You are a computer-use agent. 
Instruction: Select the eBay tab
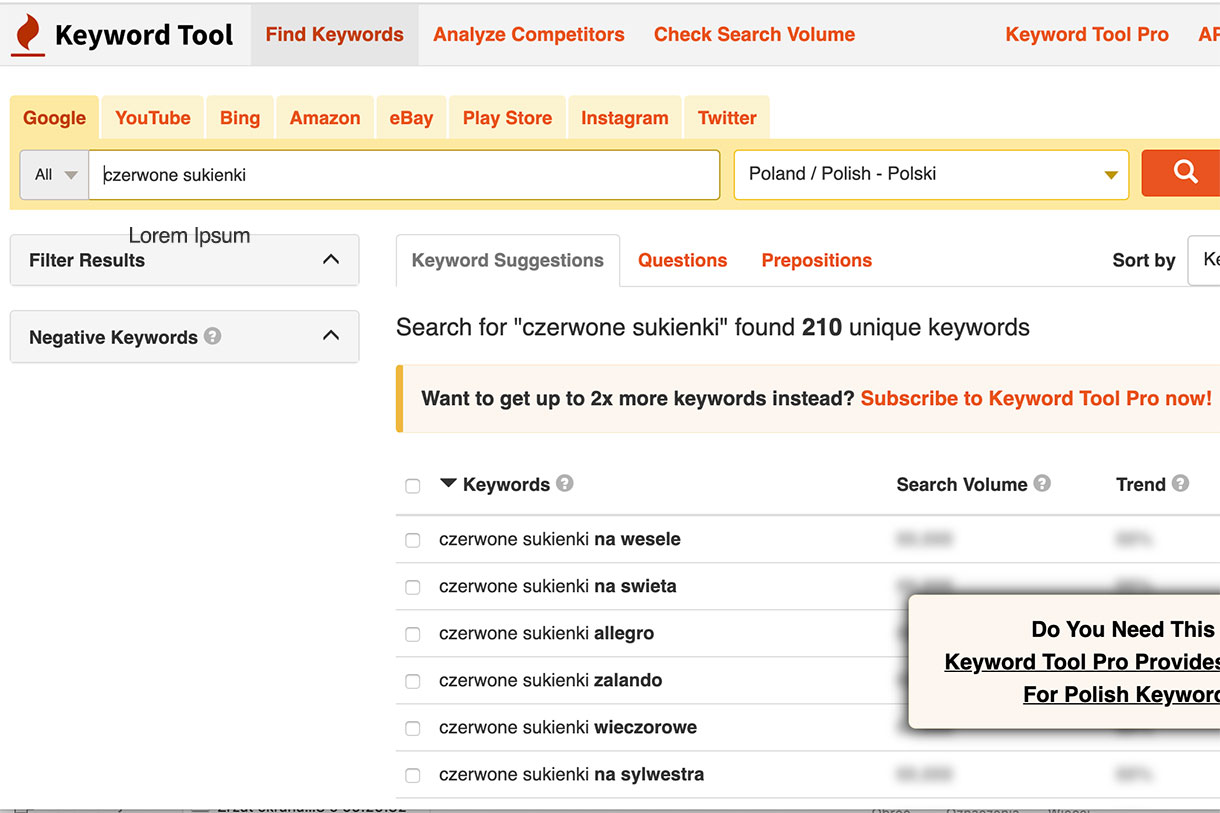(411, 117)
